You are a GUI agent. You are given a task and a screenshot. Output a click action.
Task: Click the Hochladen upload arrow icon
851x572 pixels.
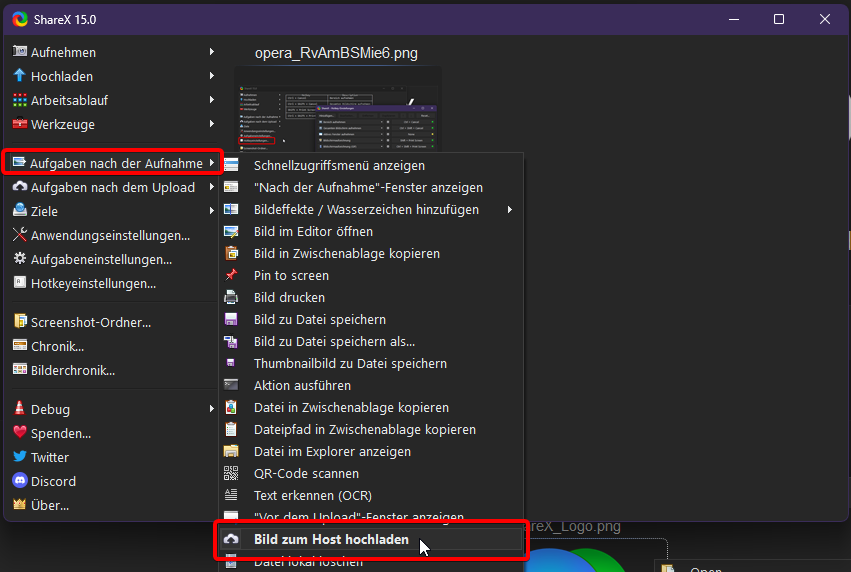point(20,76)
